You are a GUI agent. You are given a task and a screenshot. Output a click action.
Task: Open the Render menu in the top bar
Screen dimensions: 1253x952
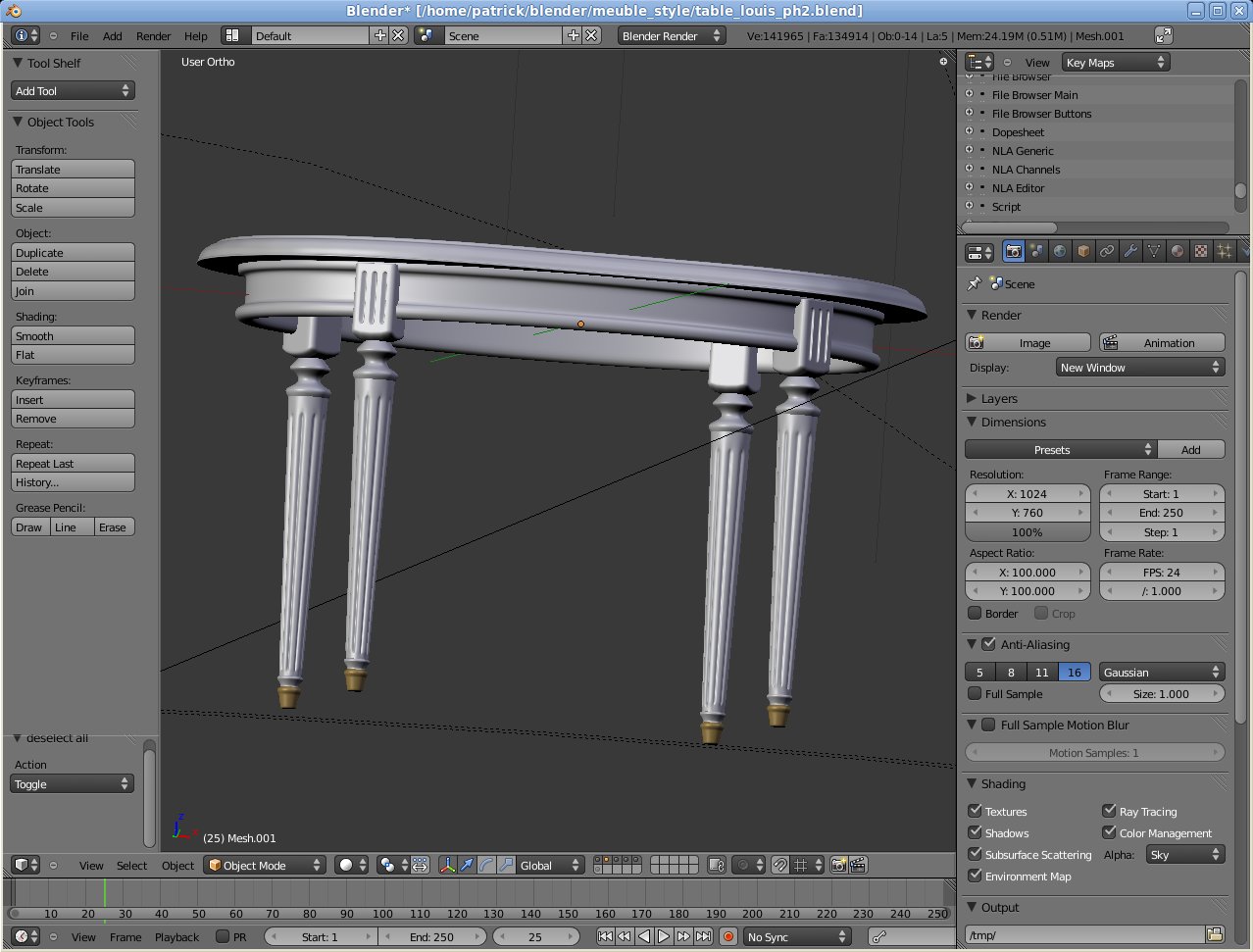tap(153, 35)
